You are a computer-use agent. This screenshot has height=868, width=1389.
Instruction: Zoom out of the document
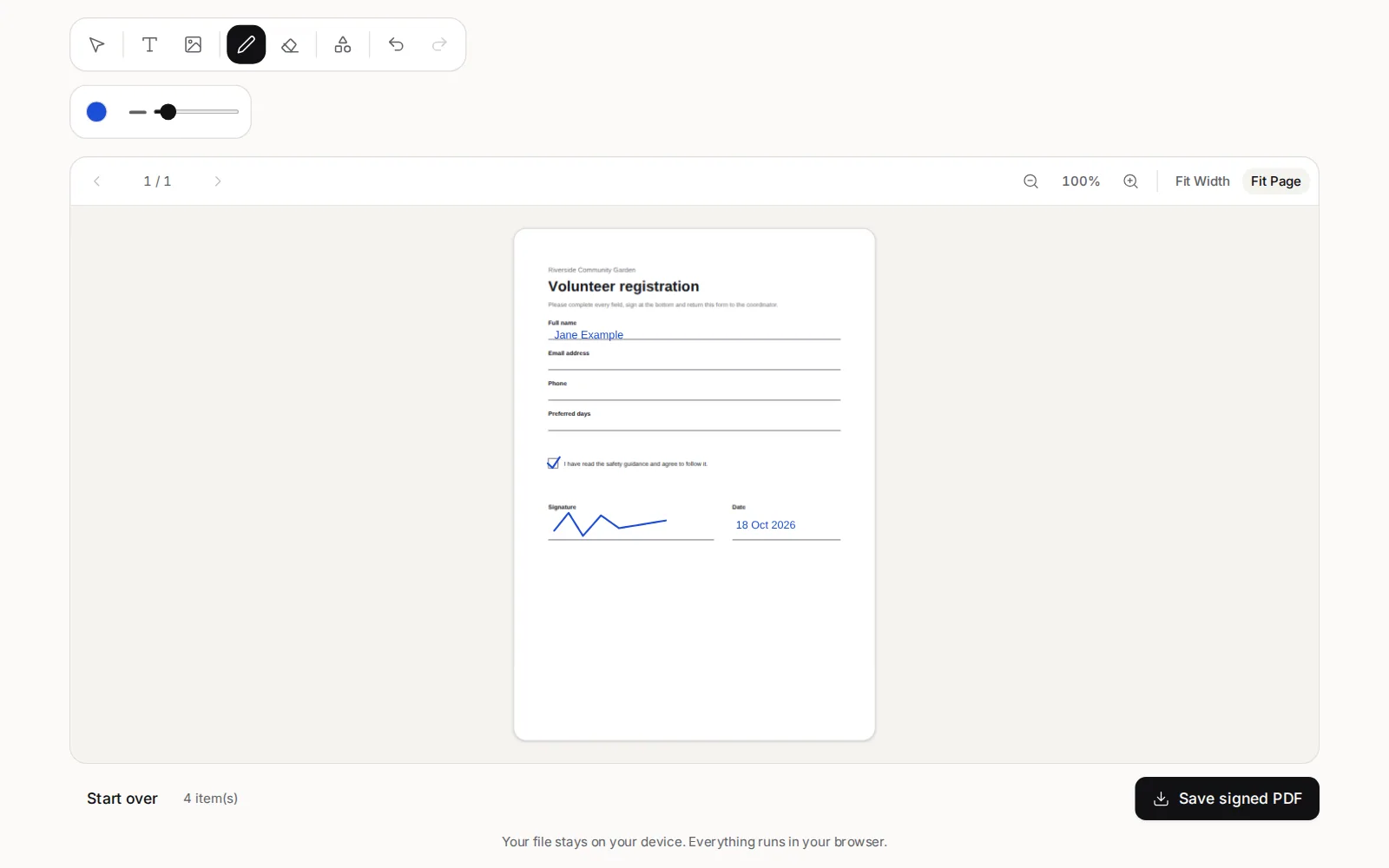click(1030, 181)
